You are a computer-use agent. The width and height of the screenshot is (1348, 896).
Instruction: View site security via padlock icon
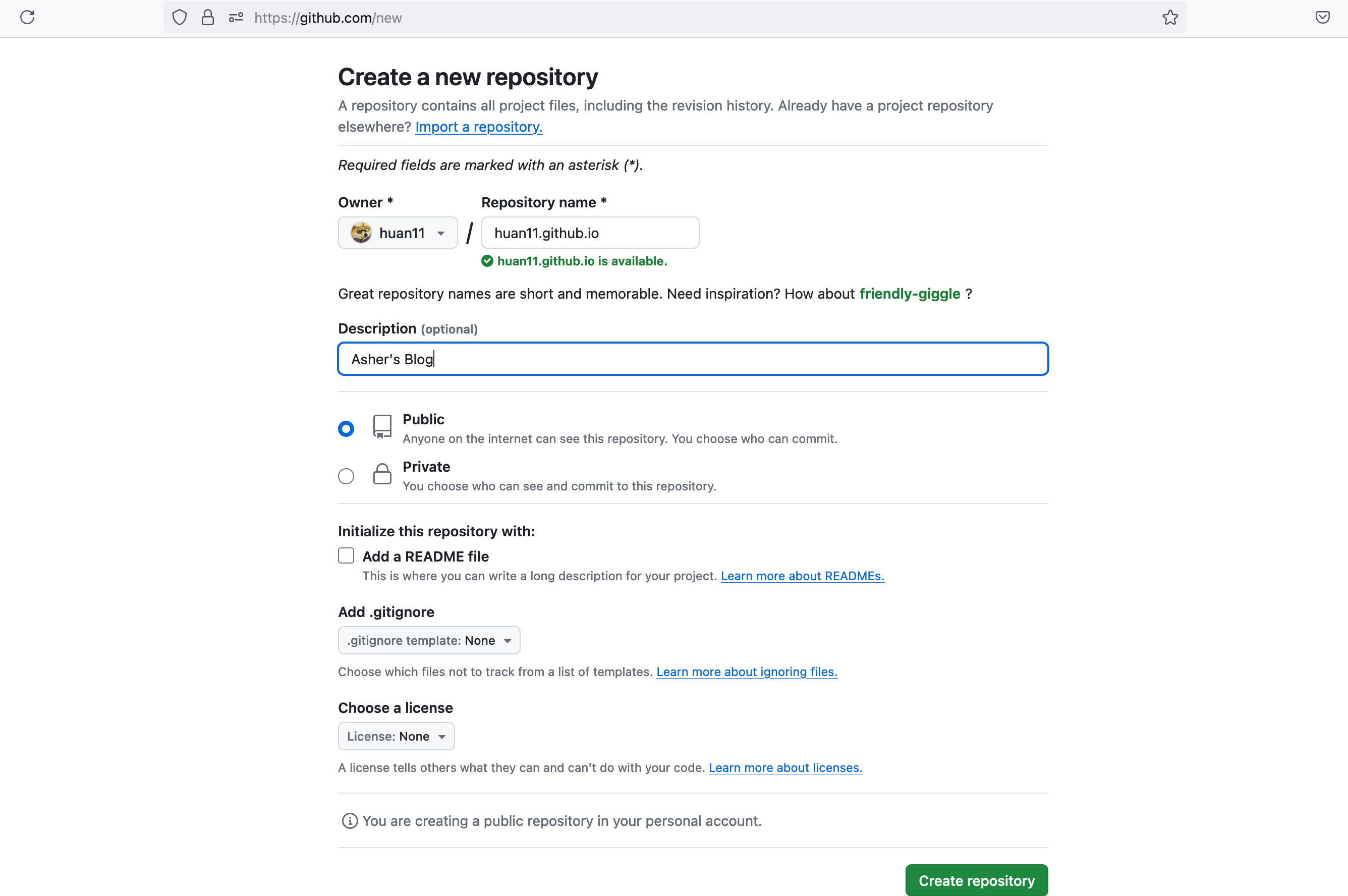click(x=208, y=18)
